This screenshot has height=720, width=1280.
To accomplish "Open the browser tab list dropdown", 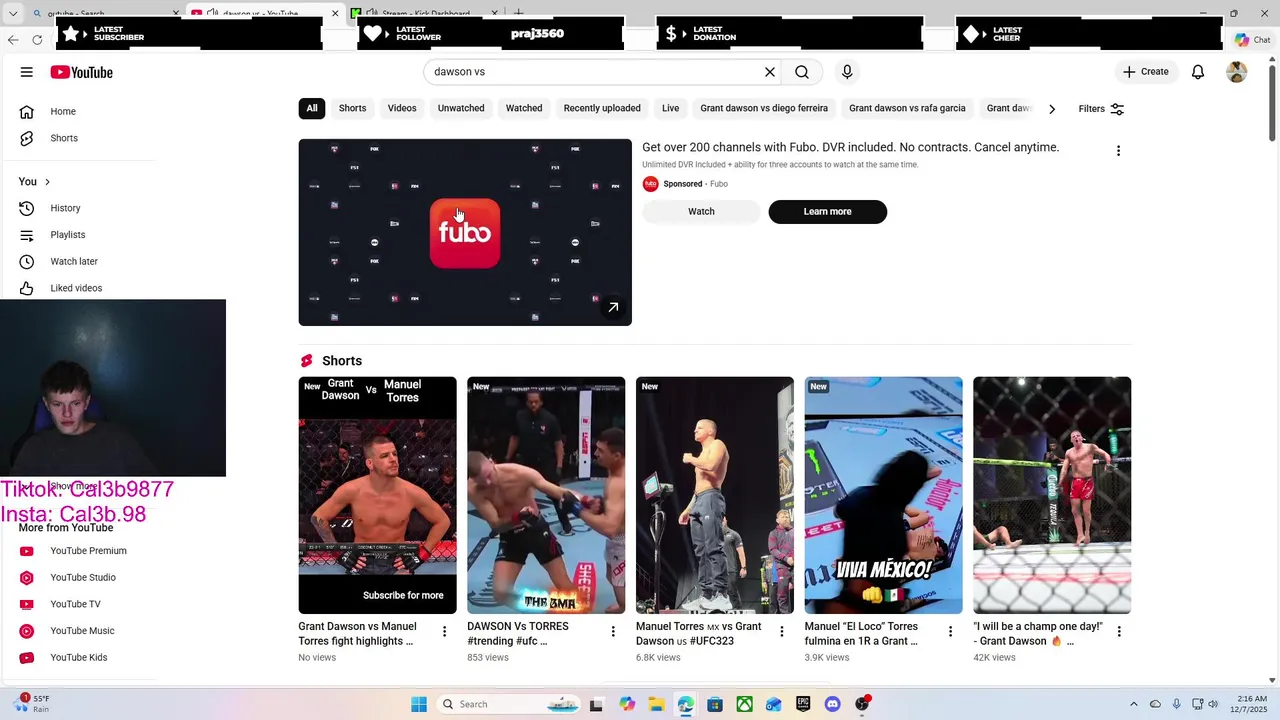I will pos(13,13).
